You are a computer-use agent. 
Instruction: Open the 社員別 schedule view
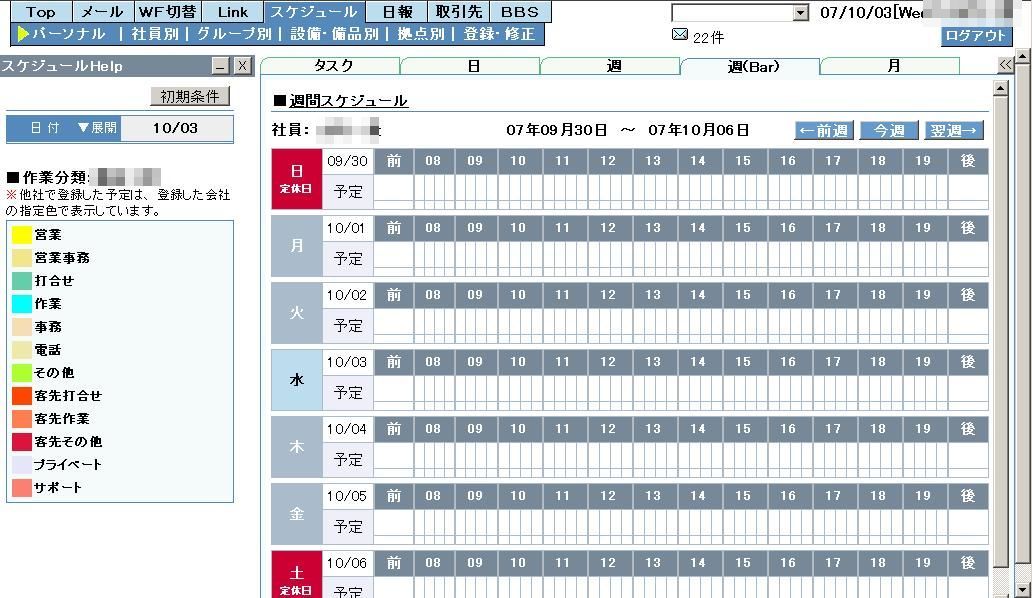pos(155,34)
